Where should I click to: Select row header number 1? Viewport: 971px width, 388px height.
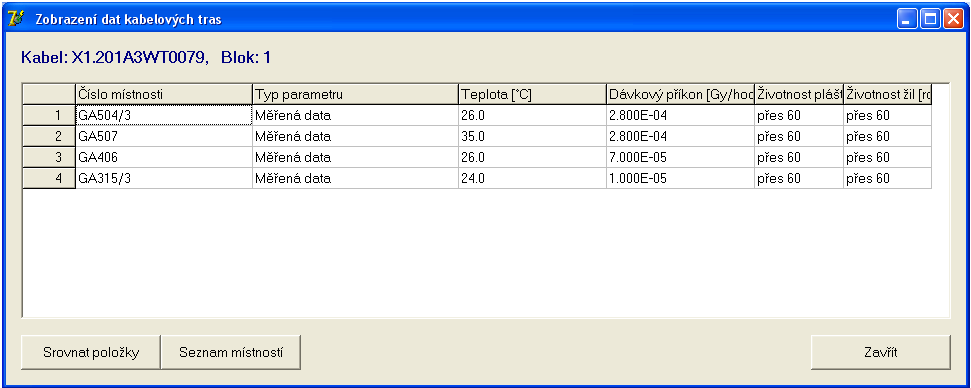tap(49, 115)
